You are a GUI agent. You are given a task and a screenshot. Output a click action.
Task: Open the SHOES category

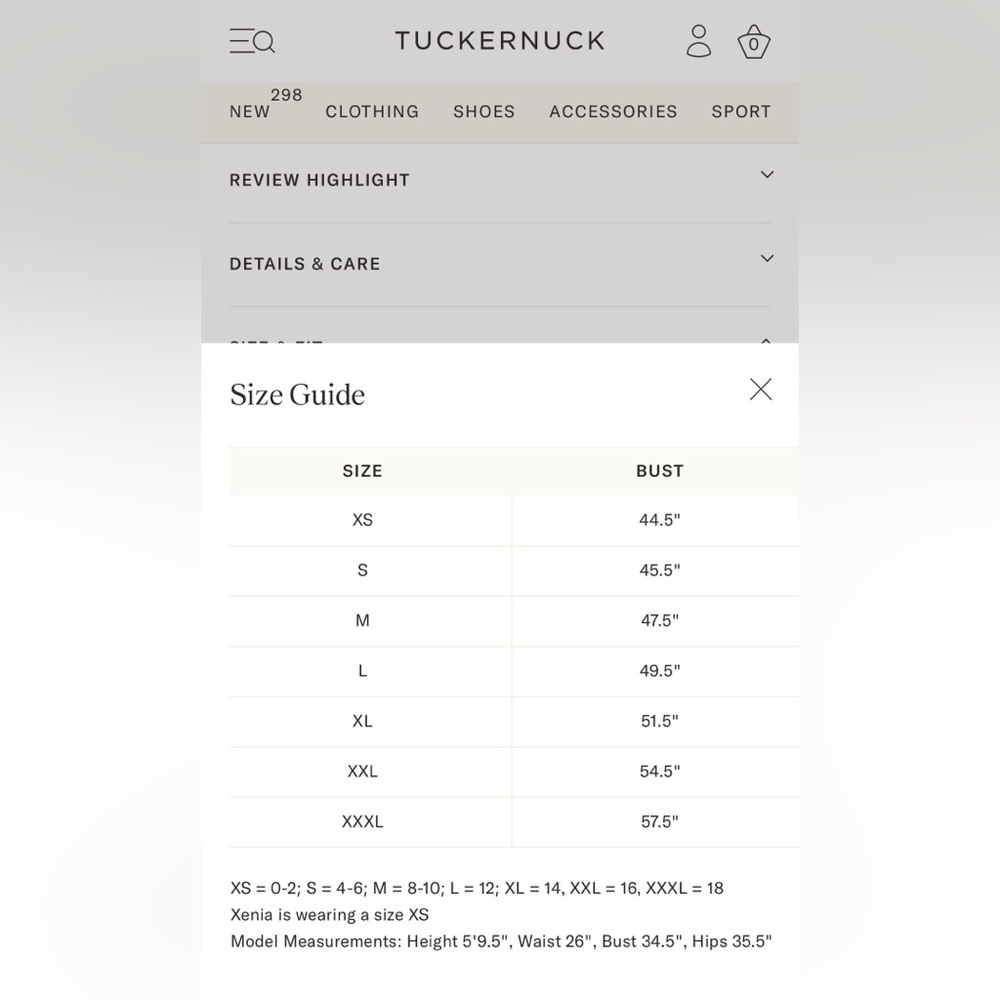point(484,112)
